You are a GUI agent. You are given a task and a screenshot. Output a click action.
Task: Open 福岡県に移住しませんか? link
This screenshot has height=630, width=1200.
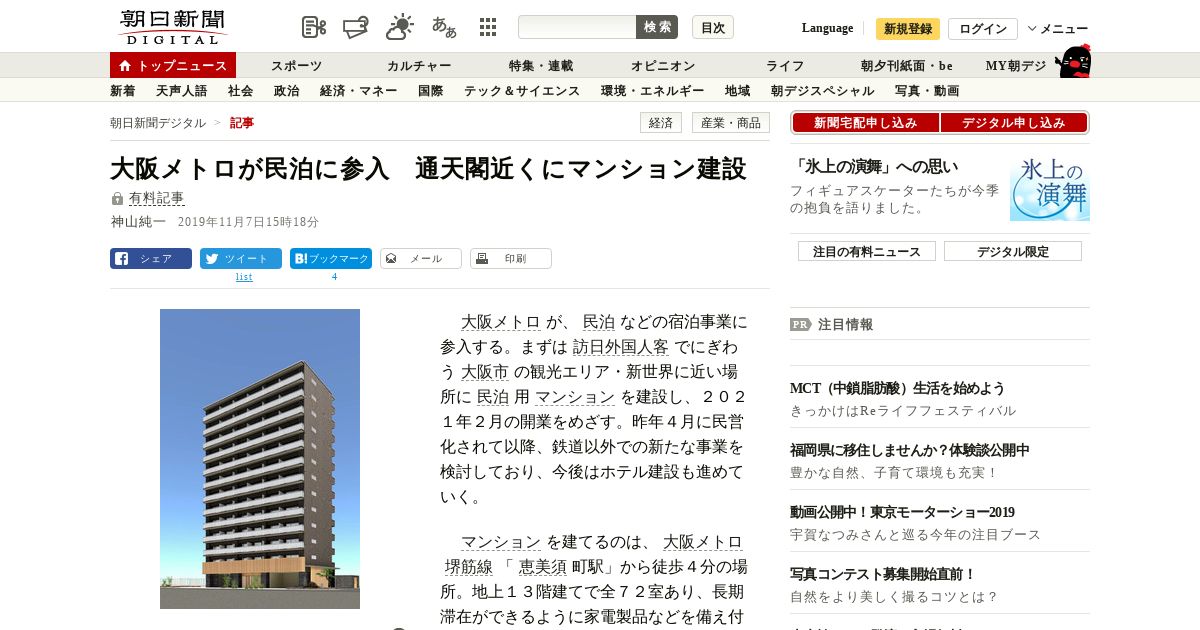[x=910, y=450]
